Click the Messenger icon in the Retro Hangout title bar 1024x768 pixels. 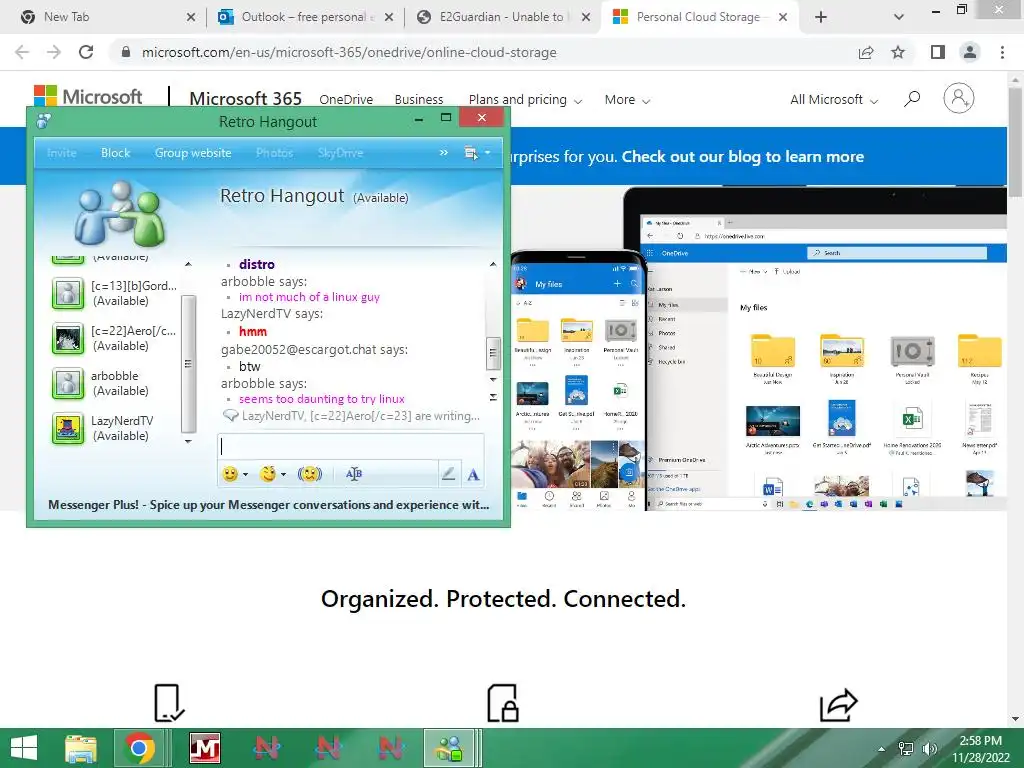tap(44, 121)
